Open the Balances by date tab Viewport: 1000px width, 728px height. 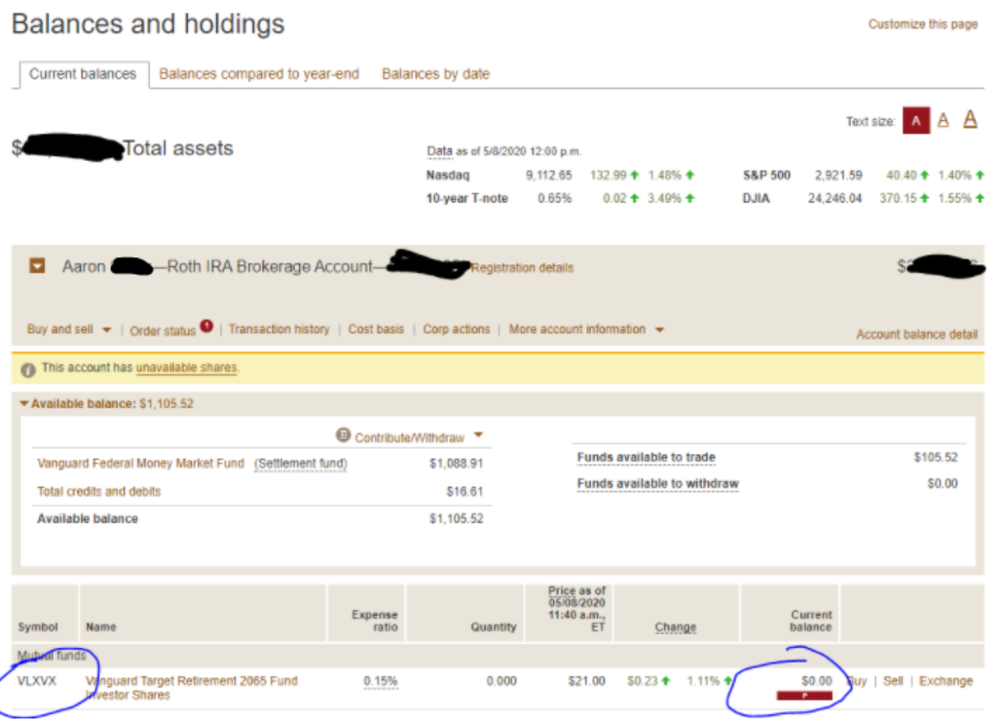click(436, 74)
